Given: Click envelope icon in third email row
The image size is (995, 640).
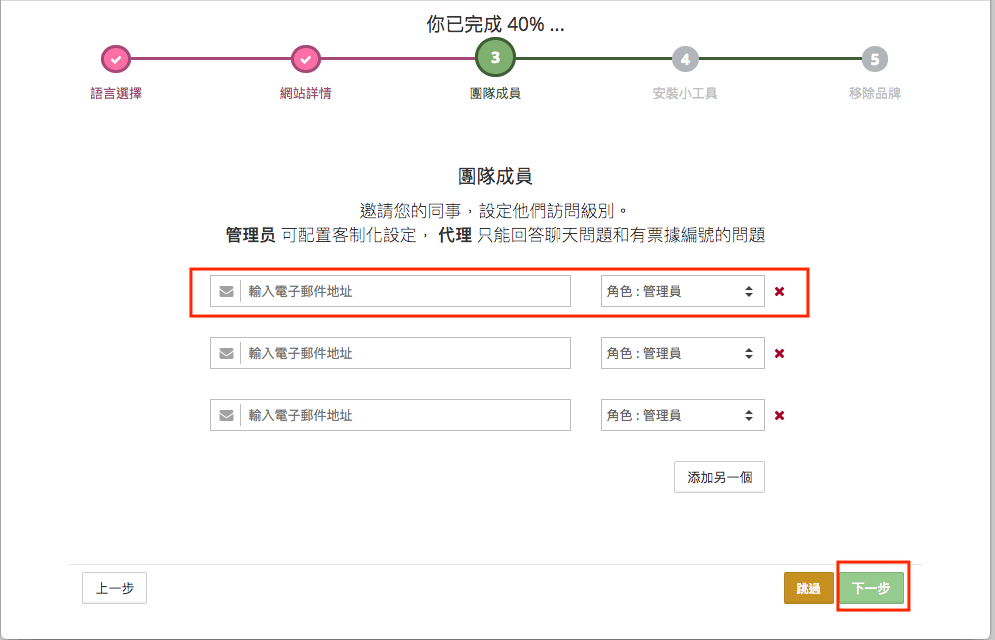Looking at the screenshot, I should tap(227, 416).
